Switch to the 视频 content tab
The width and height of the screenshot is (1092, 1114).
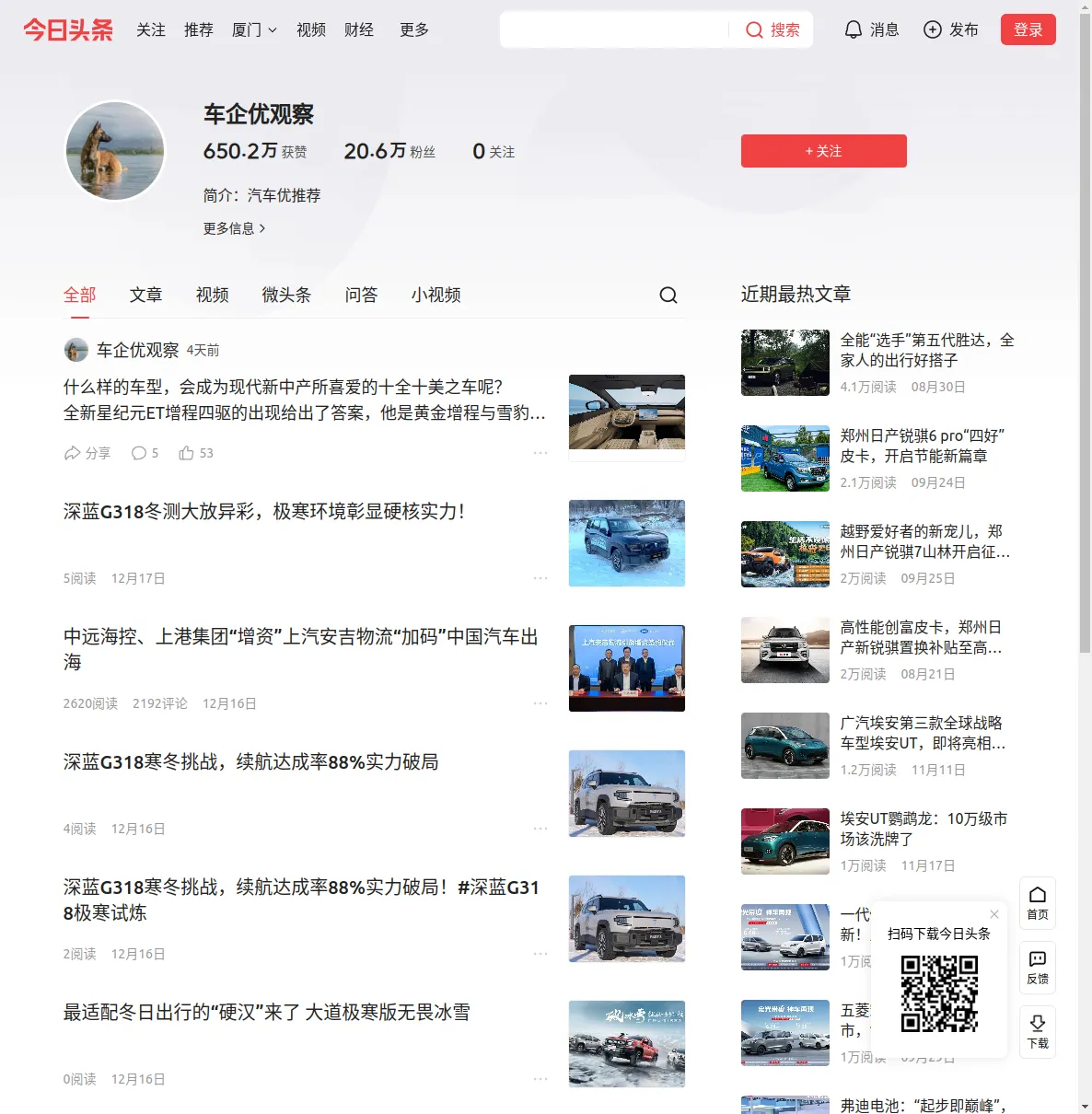click(213, 295)
